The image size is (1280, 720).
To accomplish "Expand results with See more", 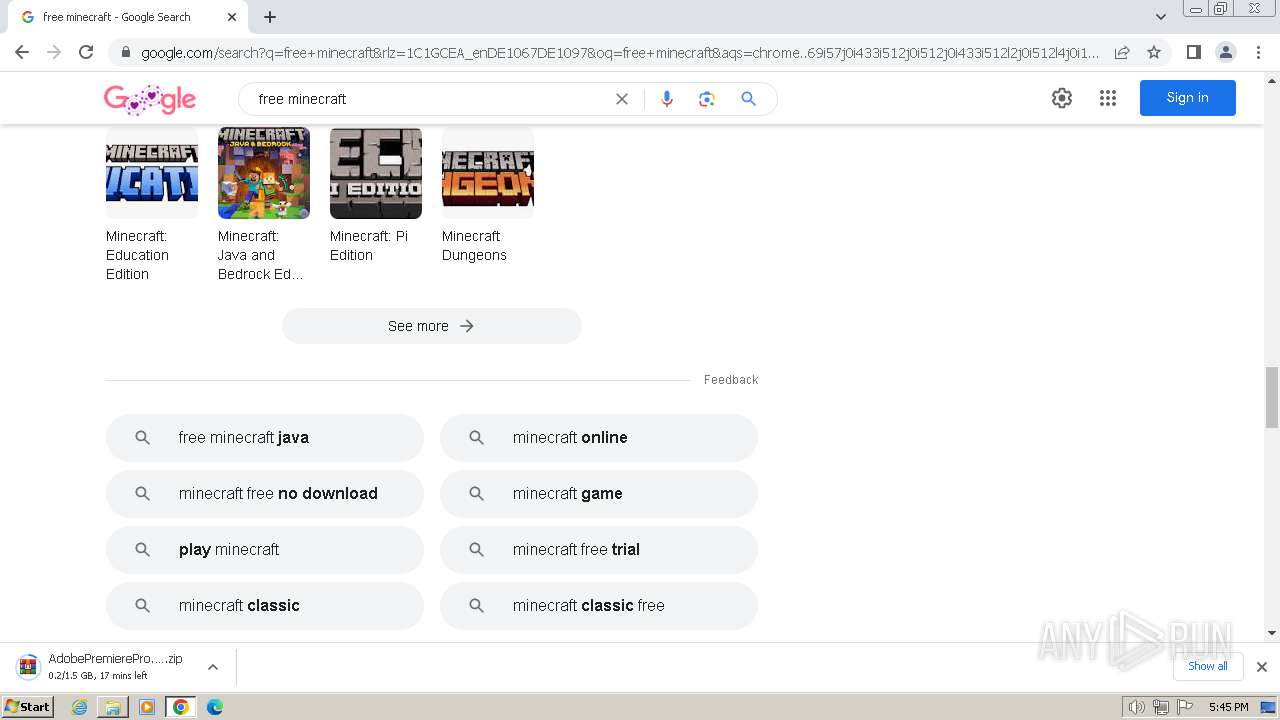I will (432, 326).
